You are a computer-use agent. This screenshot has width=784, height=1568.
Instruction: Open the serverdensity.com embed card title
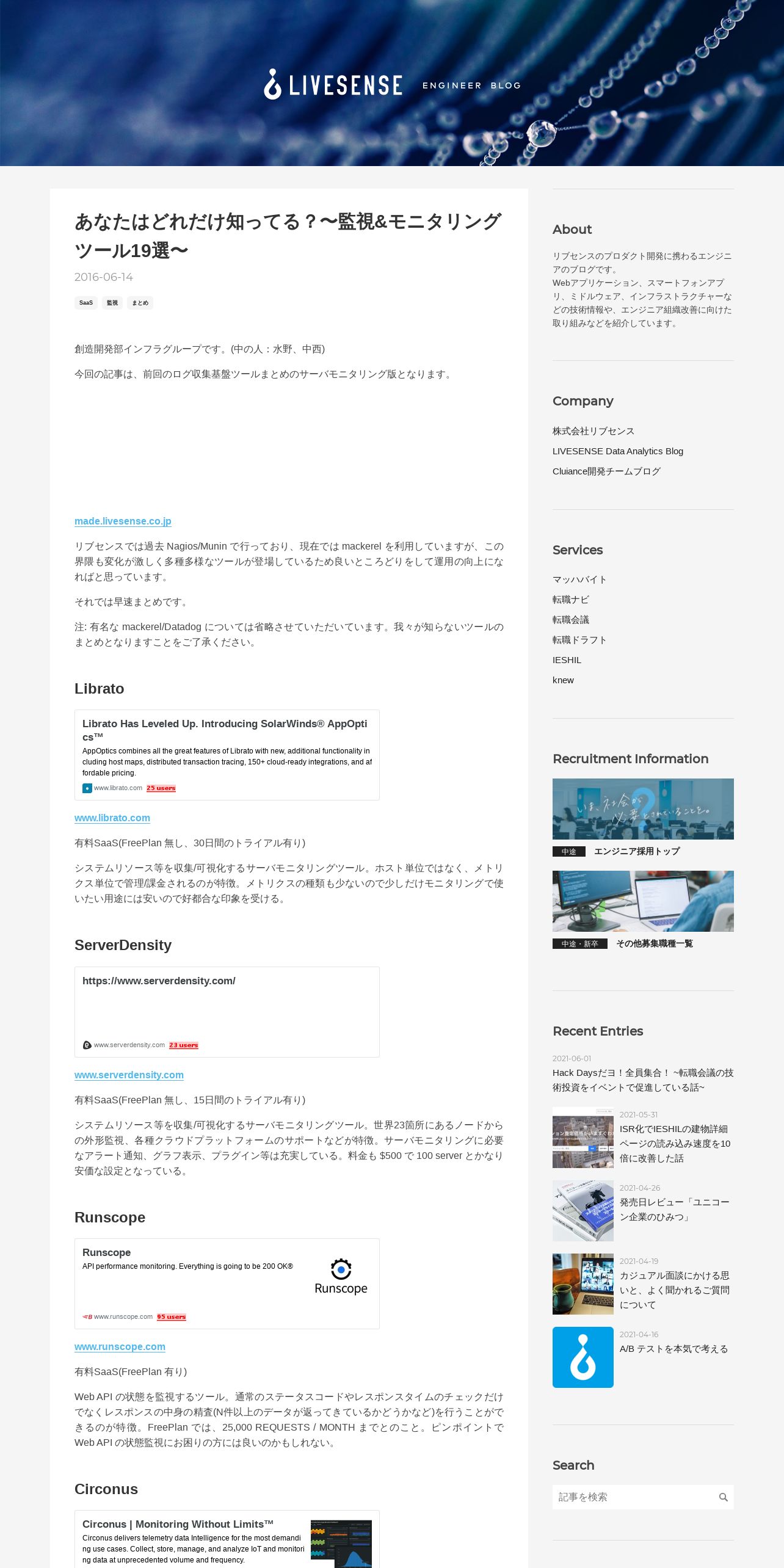tap(159, 981)
